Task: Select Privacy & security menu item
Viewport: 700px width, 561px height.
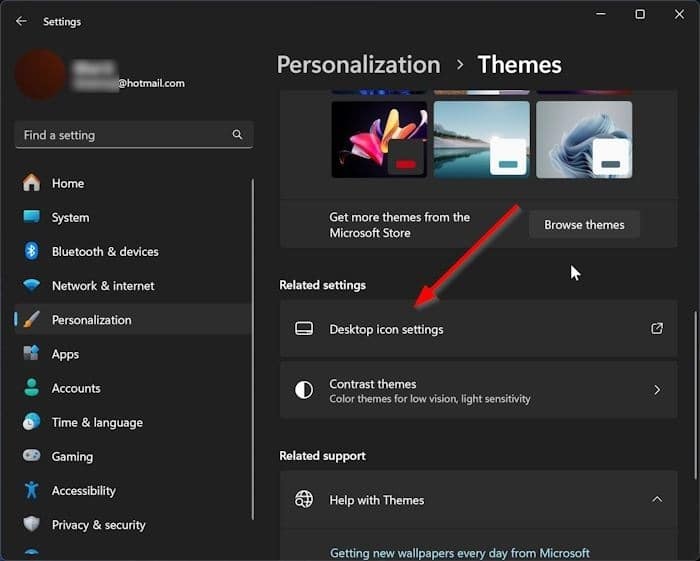Action: (98, 525)
